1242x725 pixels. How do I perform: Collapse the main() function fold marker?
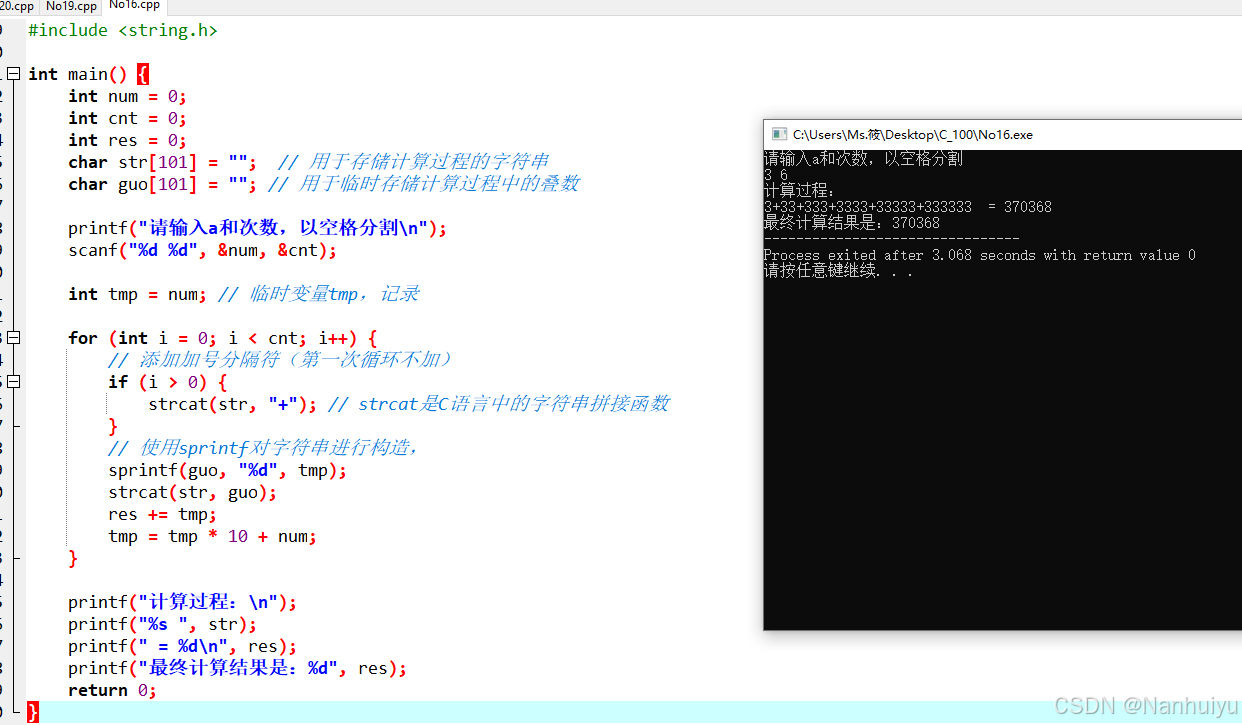pos(13,74)
